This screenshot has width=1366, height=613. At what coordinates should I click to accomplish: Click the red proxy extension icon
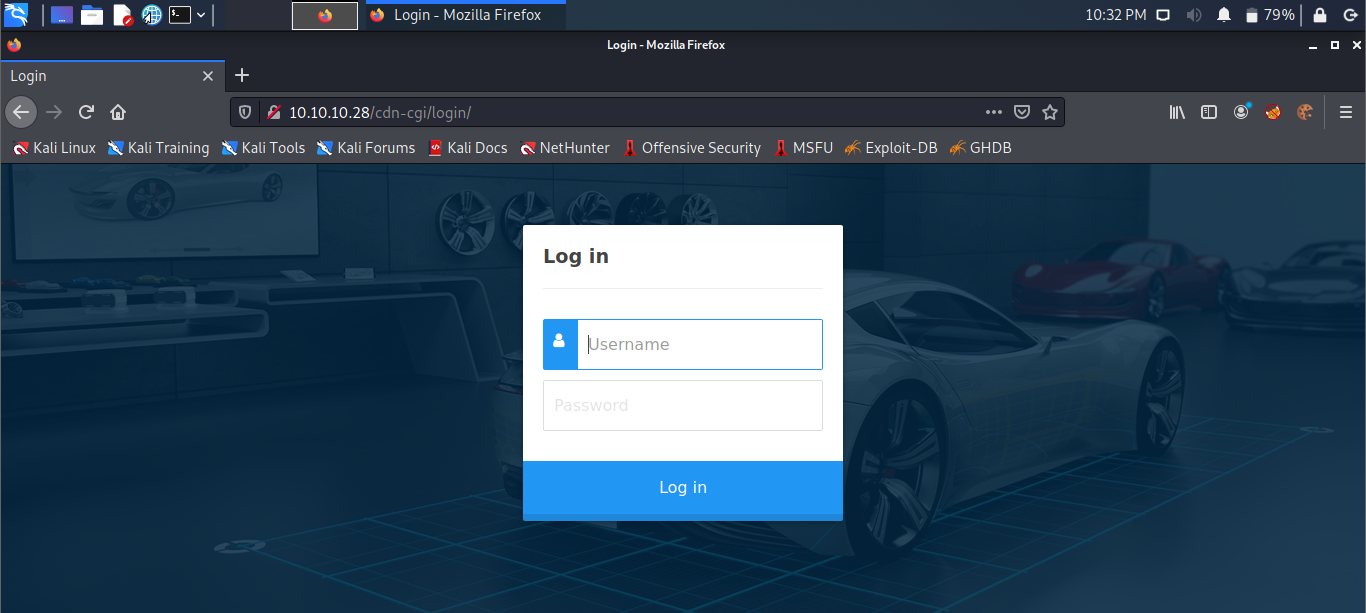(x=1273, y=112)
